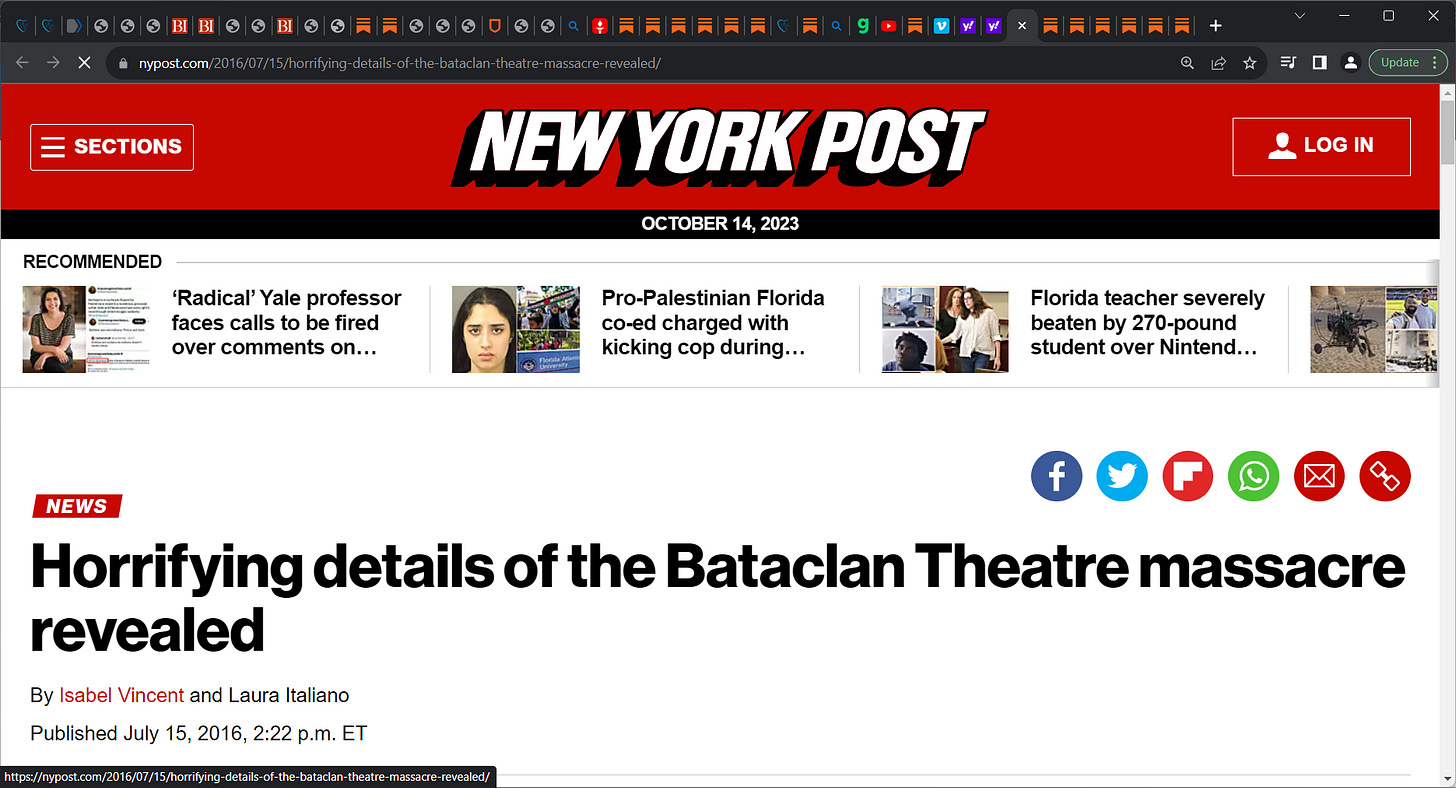Switch to the YouTube tab
The width and height of the screenshot is (1456, 788).
(888, 26)
